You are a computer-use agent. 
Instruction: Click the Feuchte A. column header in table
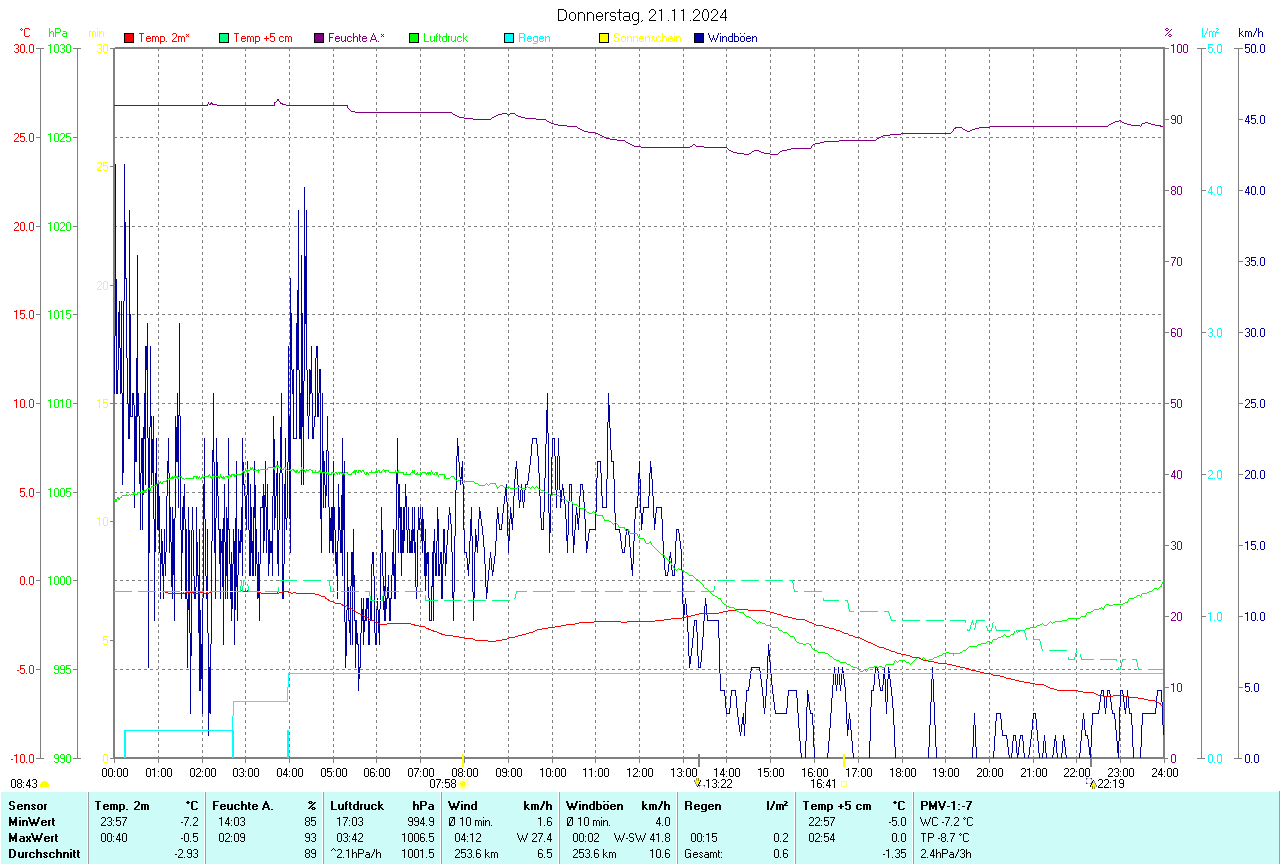click(x=242, y=805)
